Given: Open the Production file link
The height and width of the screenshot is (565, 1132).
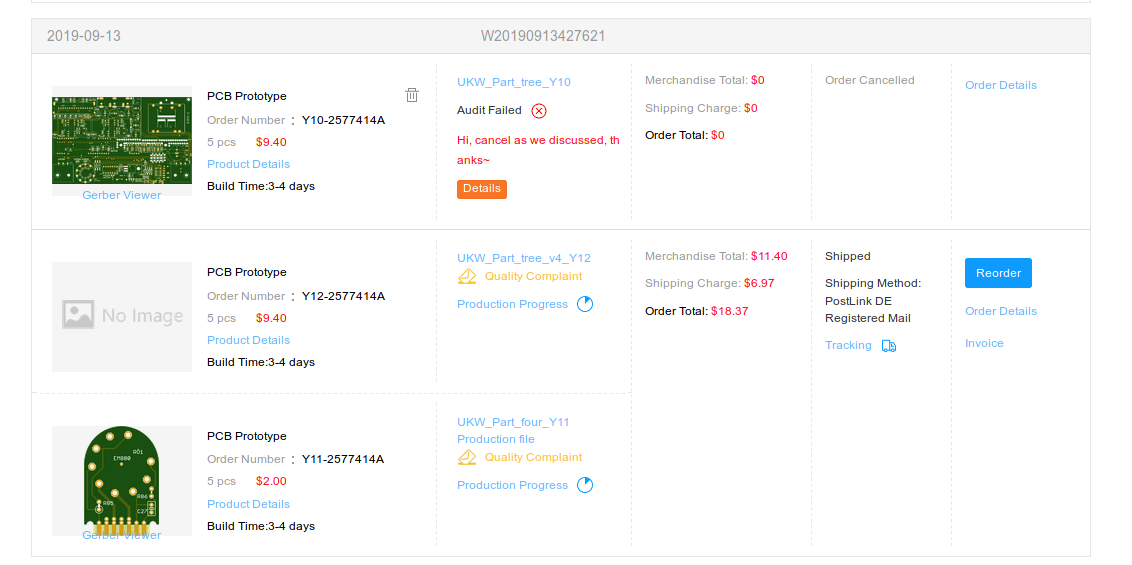Looking at the screenshot, I should [496, 439].
